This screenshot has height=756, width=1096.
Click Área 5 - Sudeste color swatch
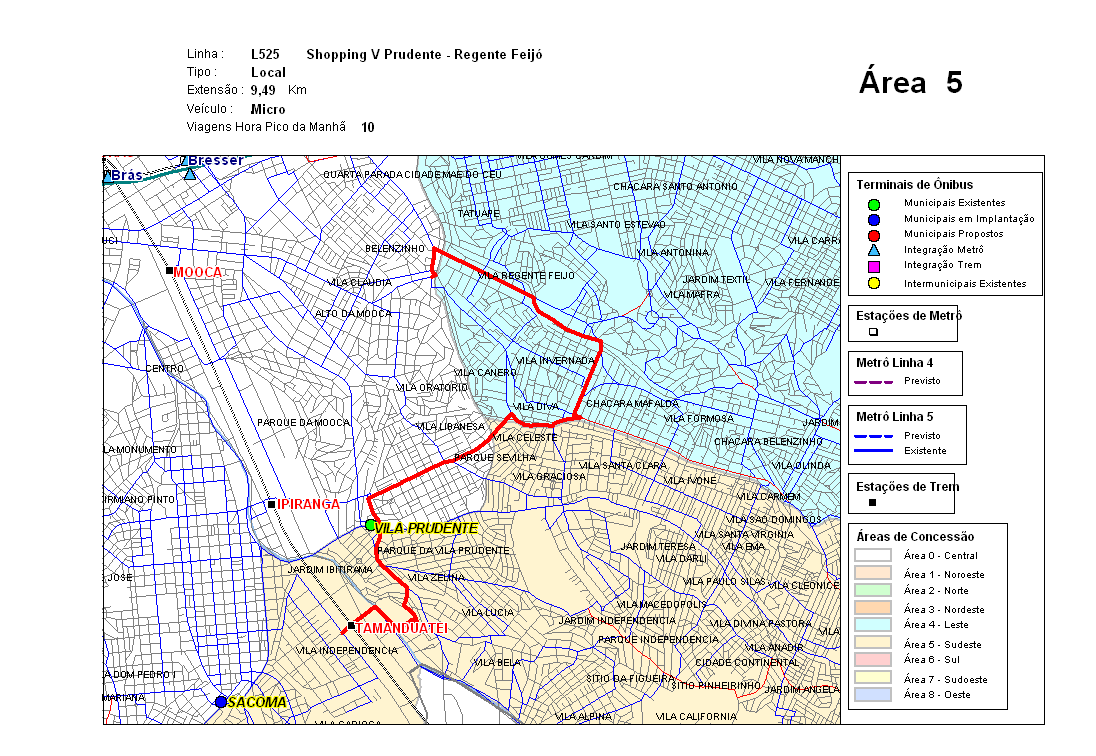[x=873, y=643]
